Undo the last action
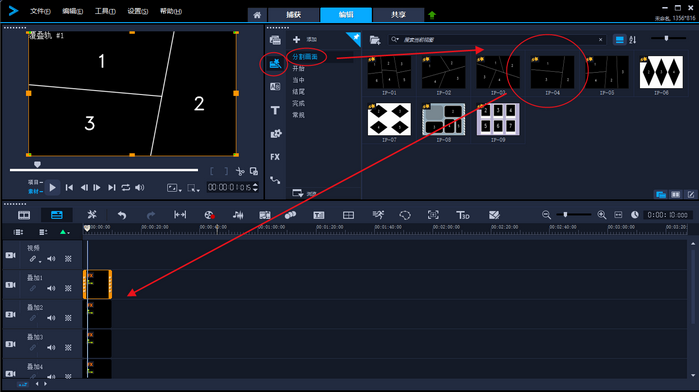This screenshot has height=392, width=699. click(x=122, y=215)
